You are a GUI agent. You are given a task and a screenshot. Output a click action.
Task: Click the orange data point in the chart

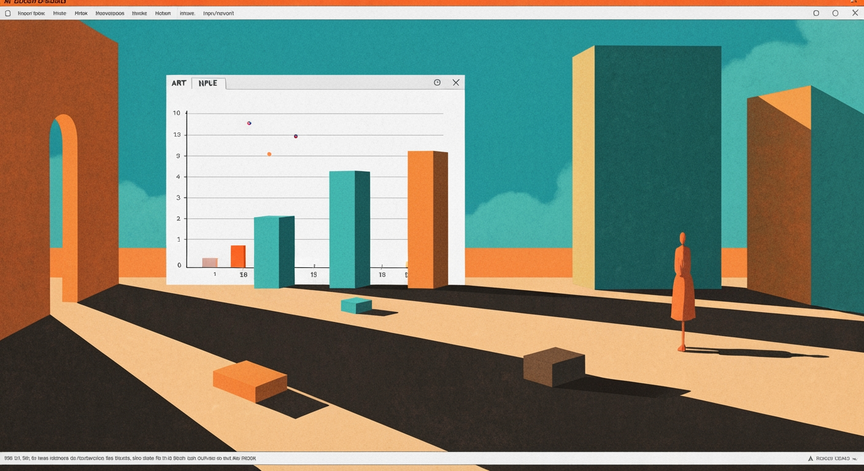[x=269, y=154]
